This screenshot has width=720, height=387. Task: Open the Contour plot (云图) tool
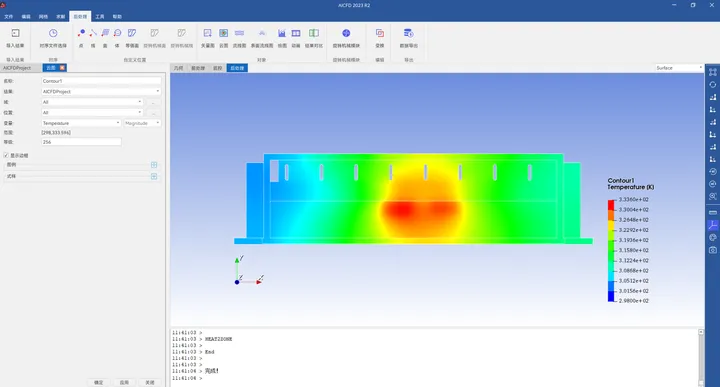pos(224,33)
